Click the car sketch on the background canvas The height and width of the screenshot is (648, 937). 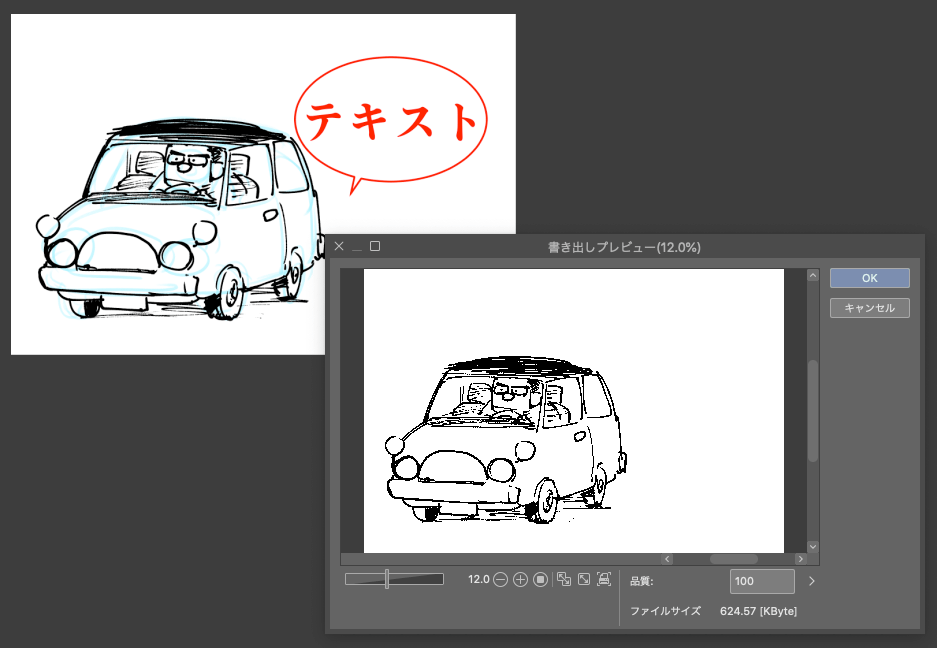pos(179,218)
